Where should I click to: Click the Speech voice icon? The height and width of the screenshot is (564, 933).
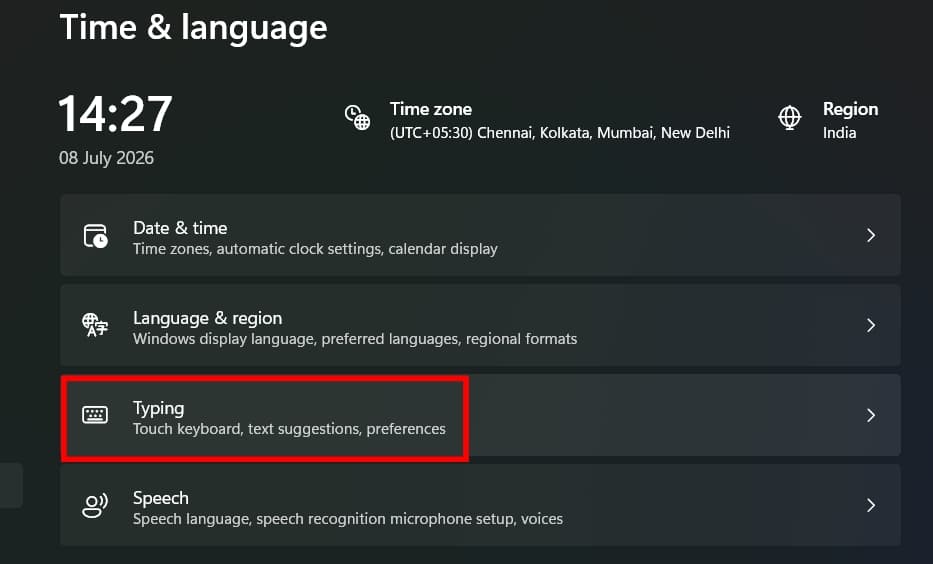point(95,505)
